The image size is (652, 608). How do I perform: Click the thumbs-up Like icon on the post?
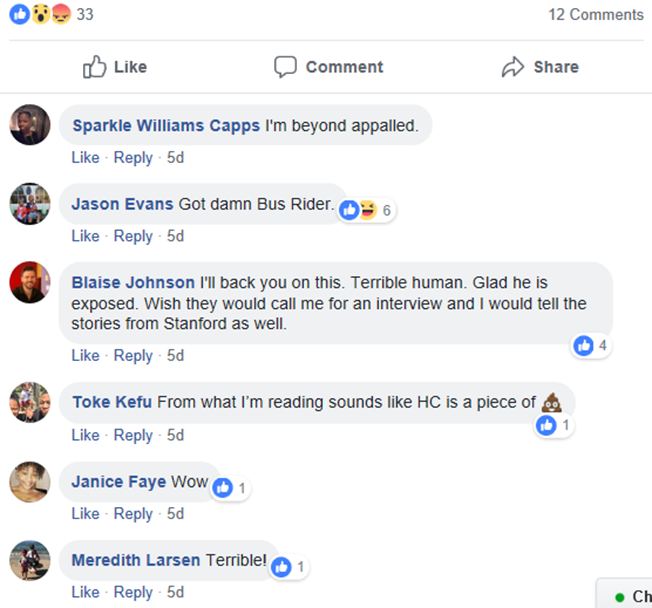point(95,67)
